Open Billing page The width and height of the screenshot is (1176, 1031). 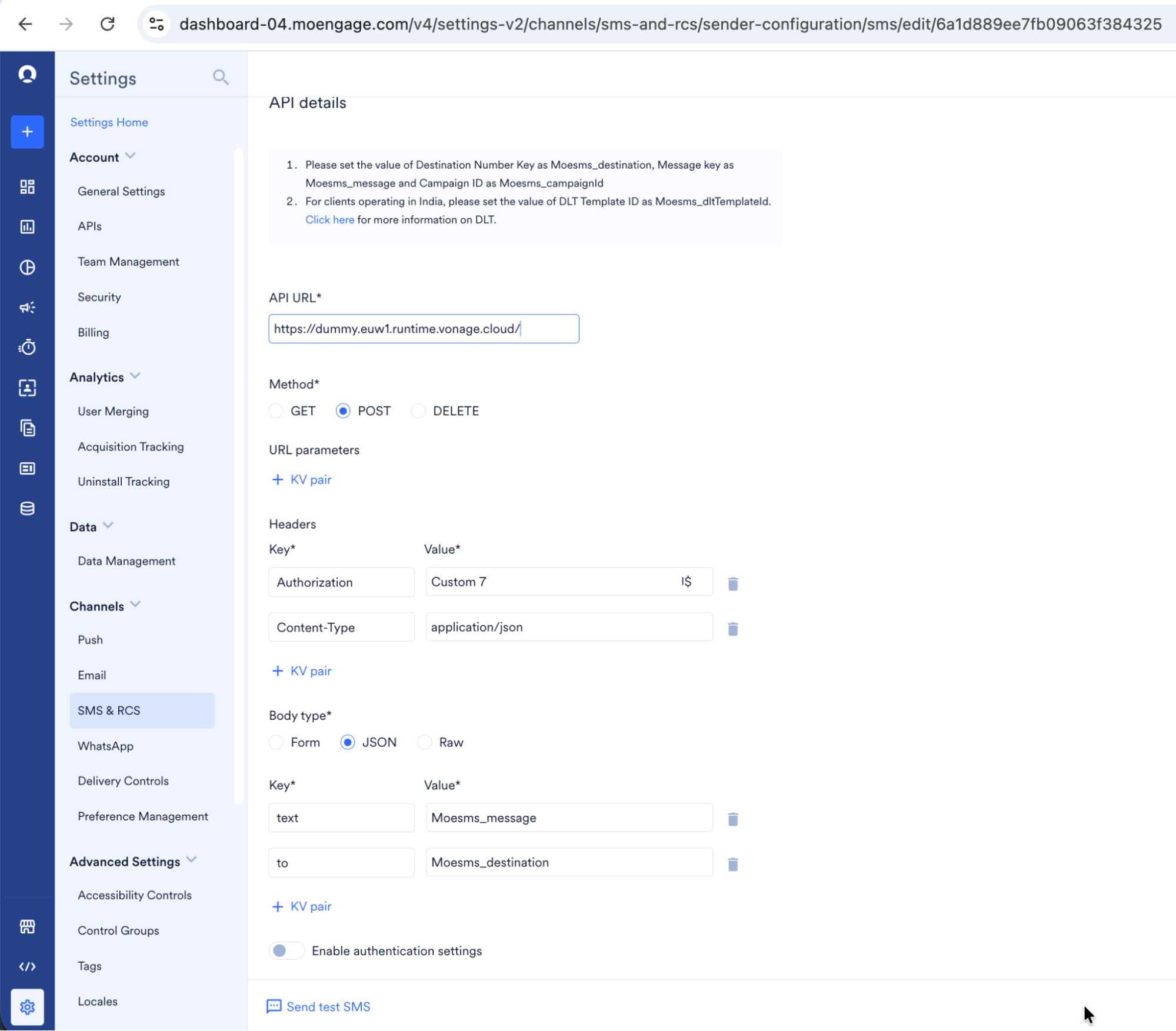(x=93, y=332)
